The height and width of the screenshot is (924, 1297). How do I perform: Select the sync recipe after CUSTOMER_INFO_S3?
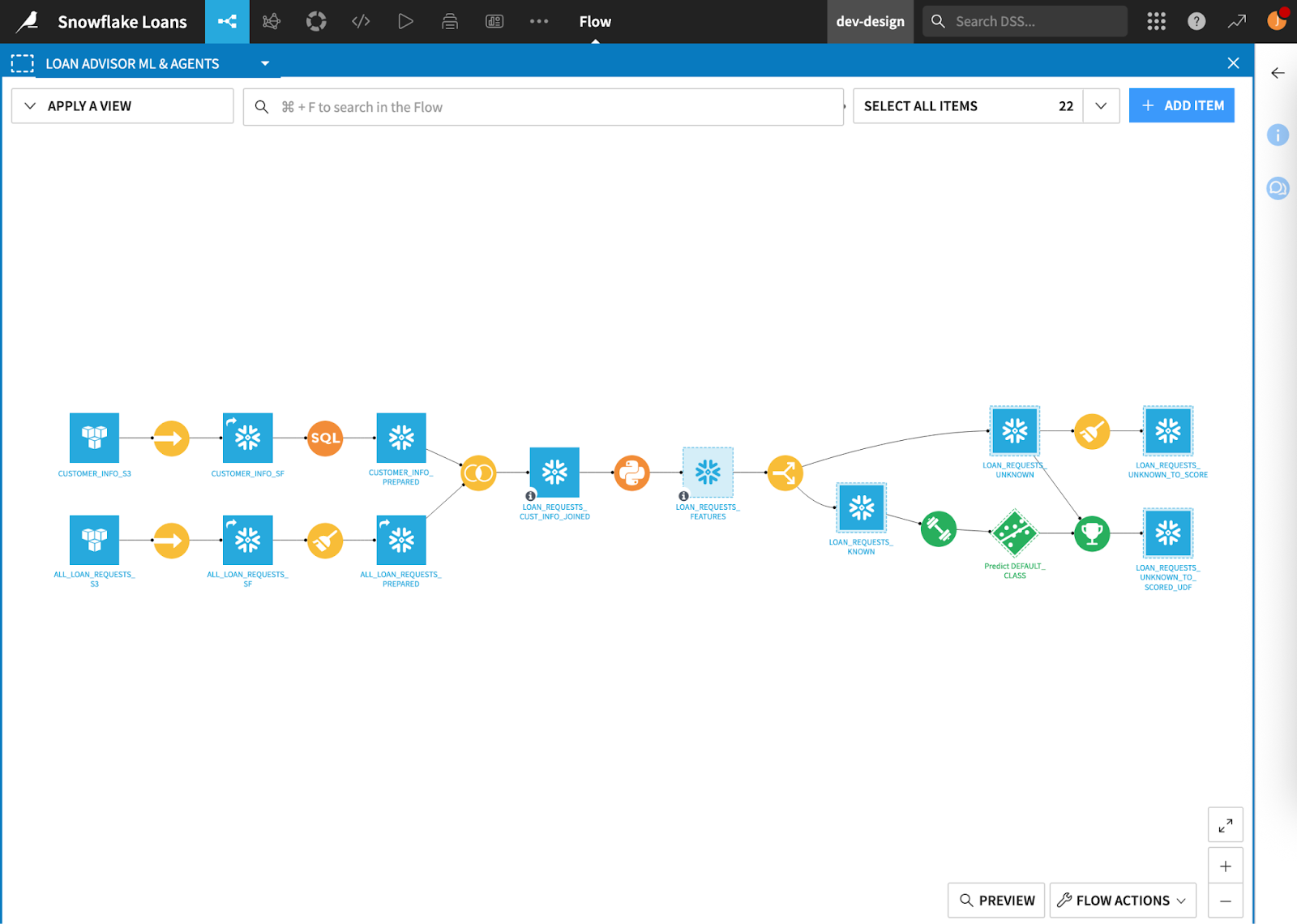click(171, 438)
